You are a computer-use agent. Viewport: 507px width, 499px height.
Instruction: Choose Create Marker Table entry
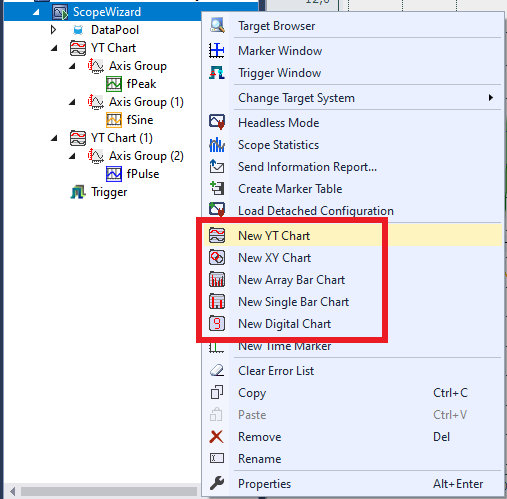(x=353, y=189)
